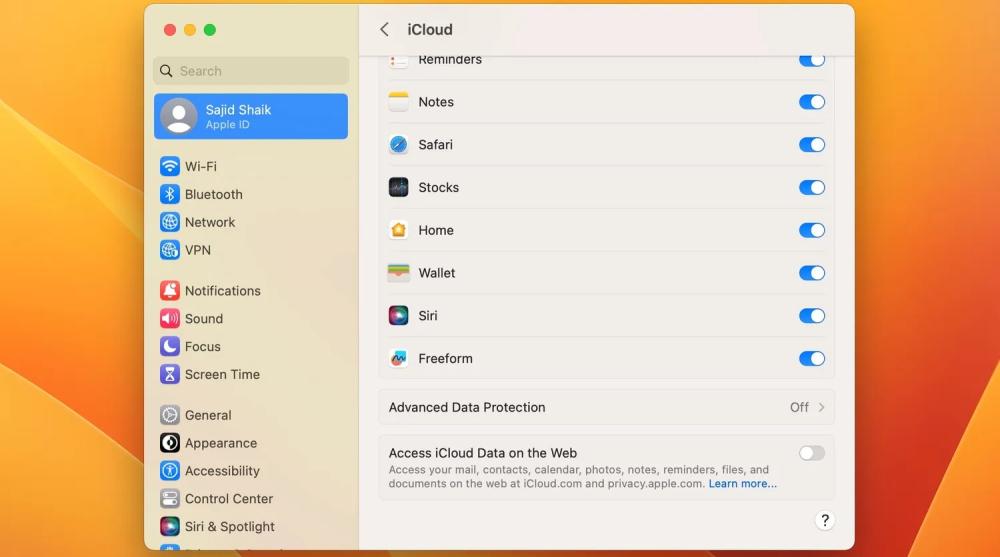Toggle Stocks iCloud sync switch
Screen dimensions: 1000x557
(812, 188)
